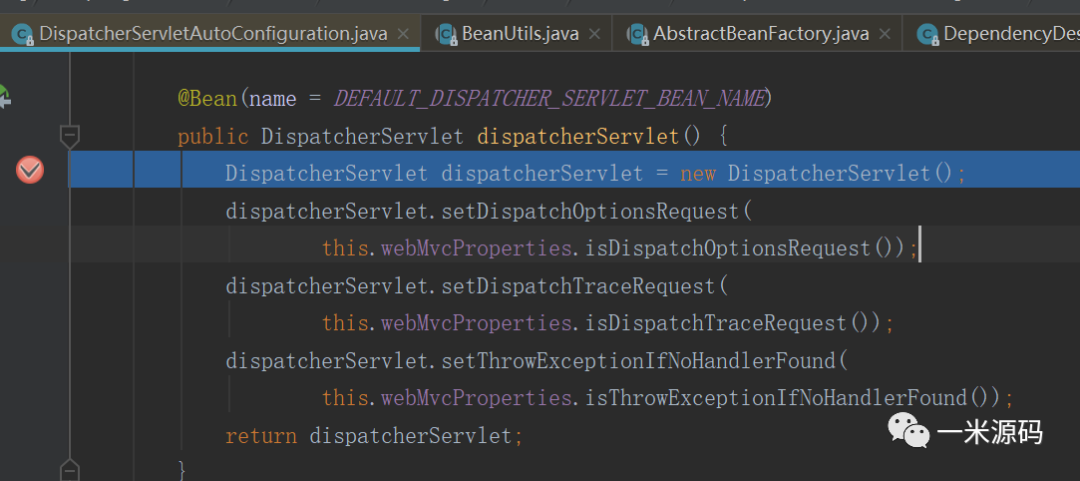Click the class icon on DispatcherServletAutoConfiguration tab
The height and width of the screenshot is (481, 1080).
click(x=23, y=33)
